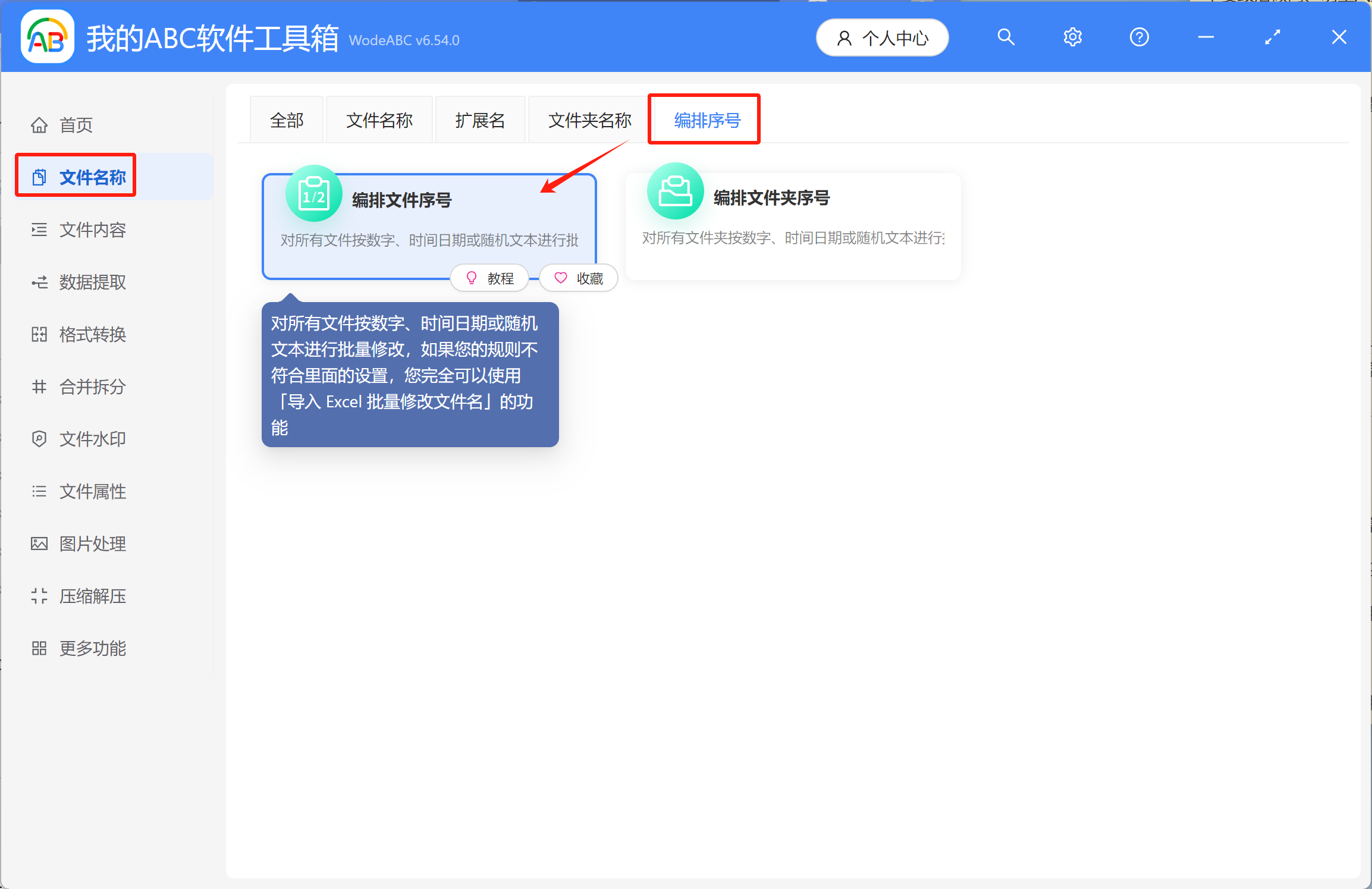Click the 收藏 favorite button
Screen dimensions: 1372x889
[x=579, y=278]
